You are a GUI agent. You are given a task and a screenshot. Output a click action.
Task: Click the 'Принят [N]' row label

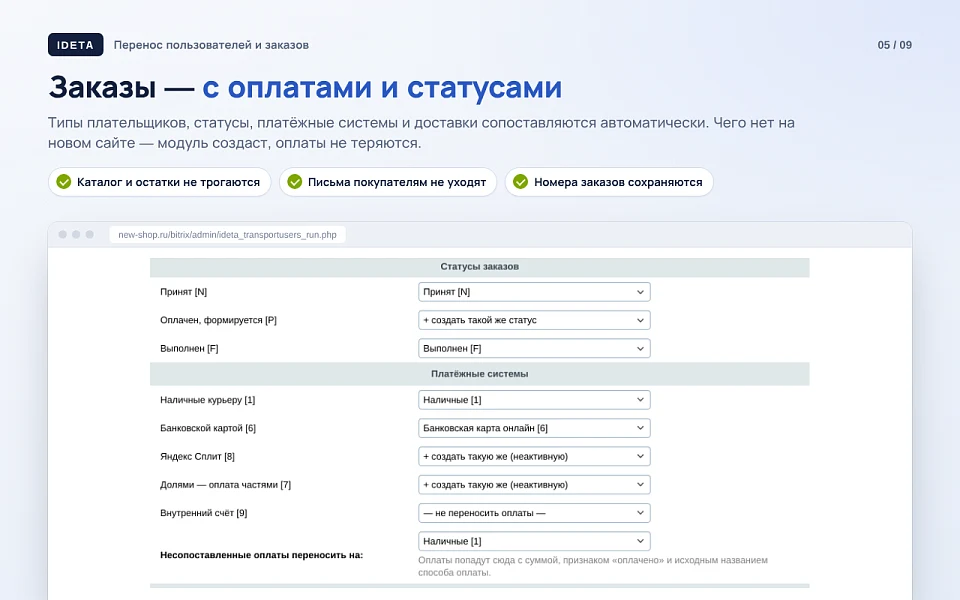tap(184, 292)
